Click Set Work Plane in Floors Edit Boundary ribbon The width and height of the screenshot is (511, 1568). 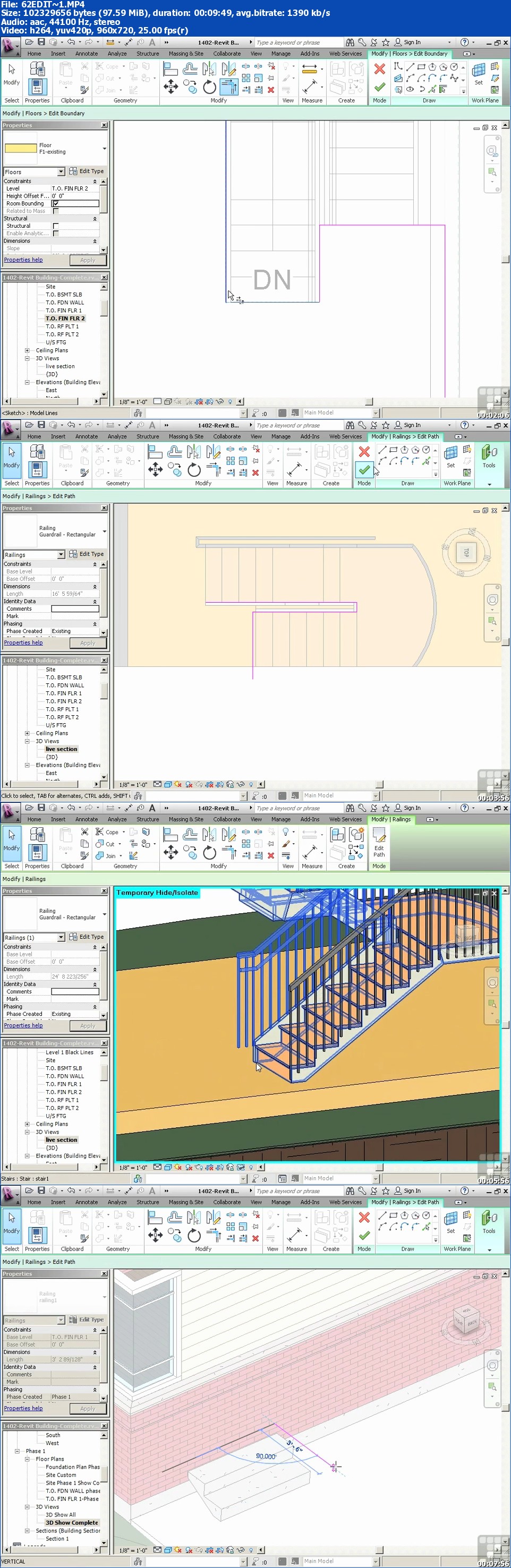point(479,73)
